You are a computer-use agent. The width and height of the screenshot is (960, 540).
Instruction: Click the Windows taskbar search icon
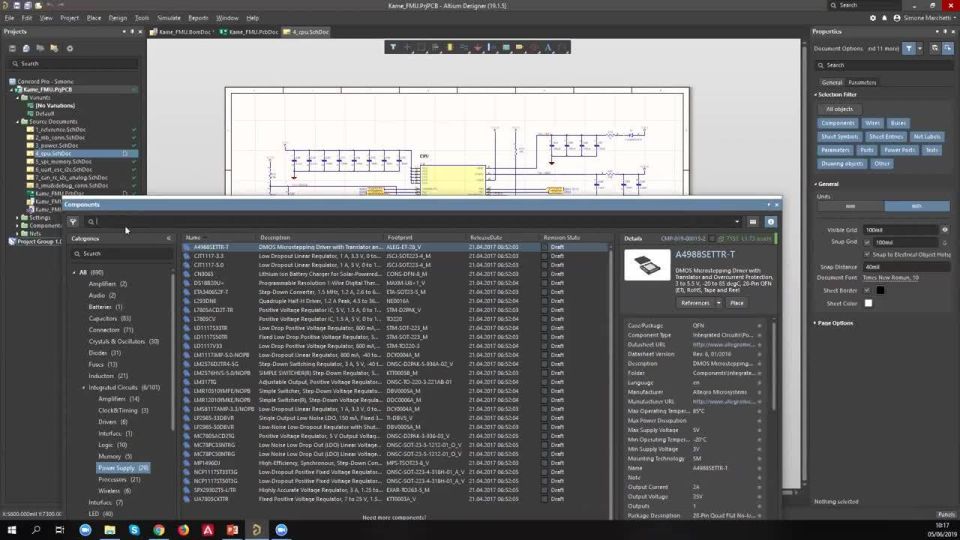(x=36, y=530)
